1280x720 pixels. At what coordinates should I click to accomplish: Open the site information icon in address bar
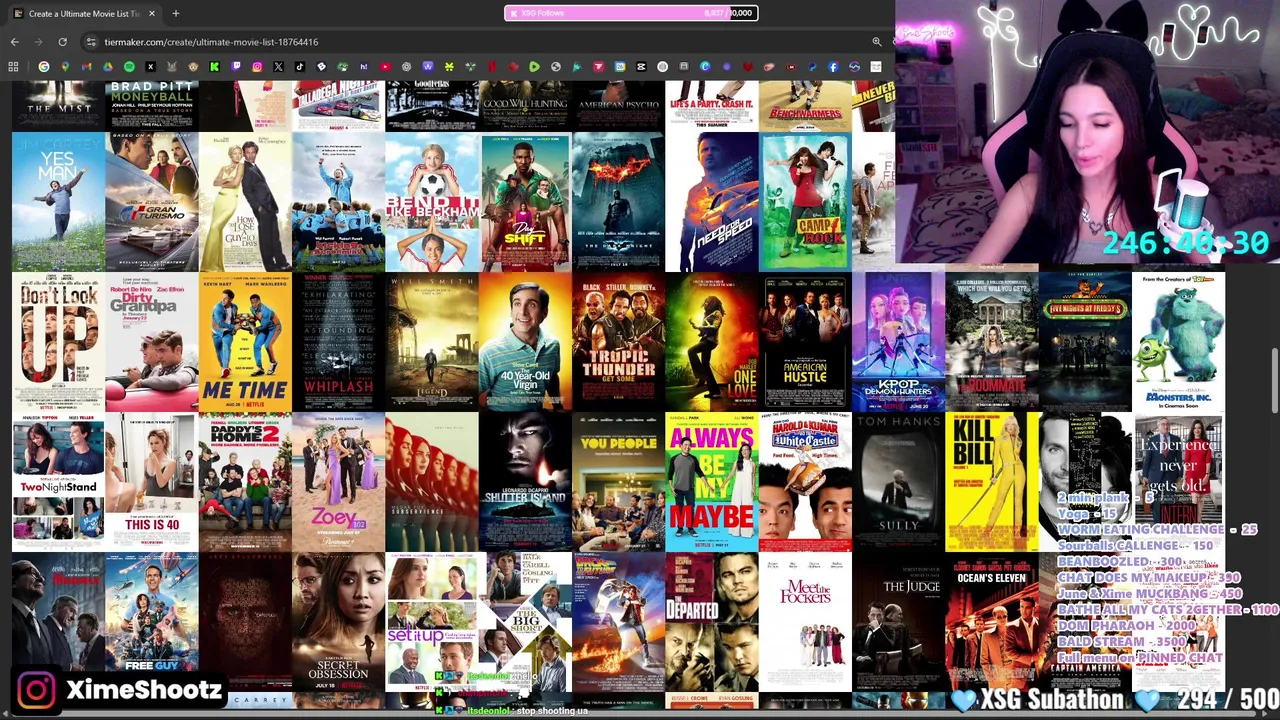[x=91, y=42]
